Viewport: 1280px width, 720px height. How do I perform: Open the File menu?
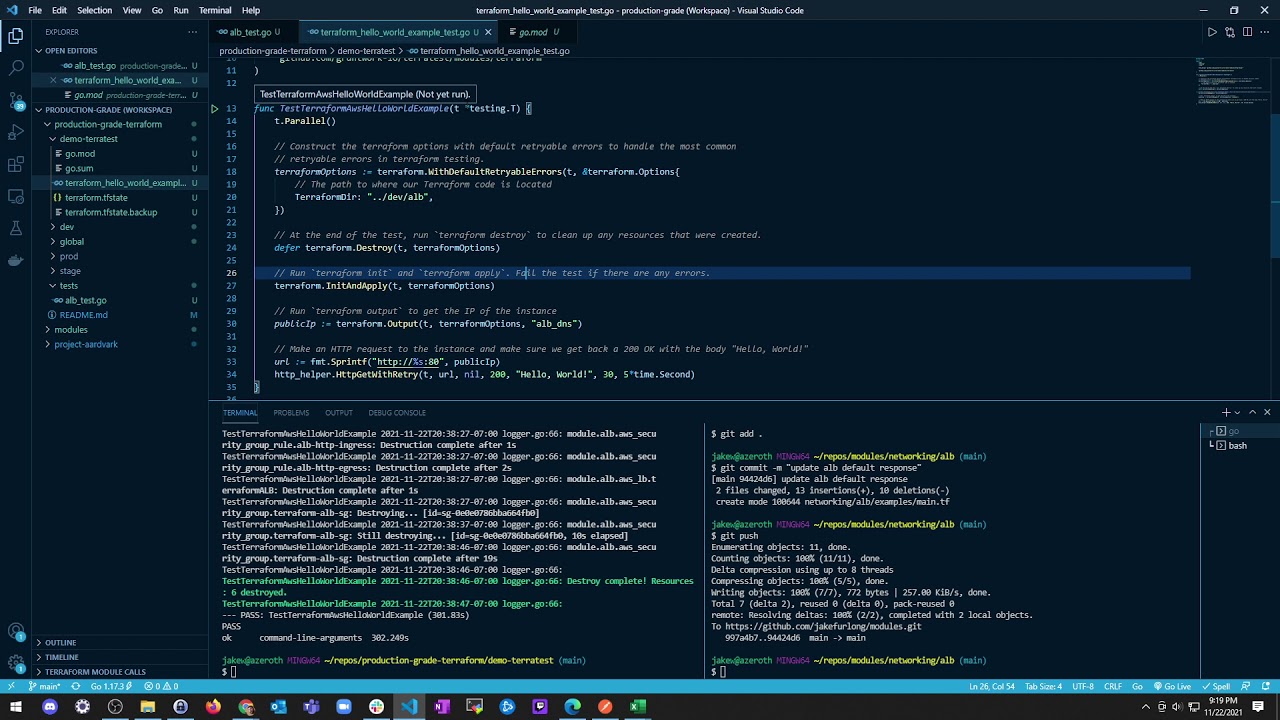click(x=35, y=10)
